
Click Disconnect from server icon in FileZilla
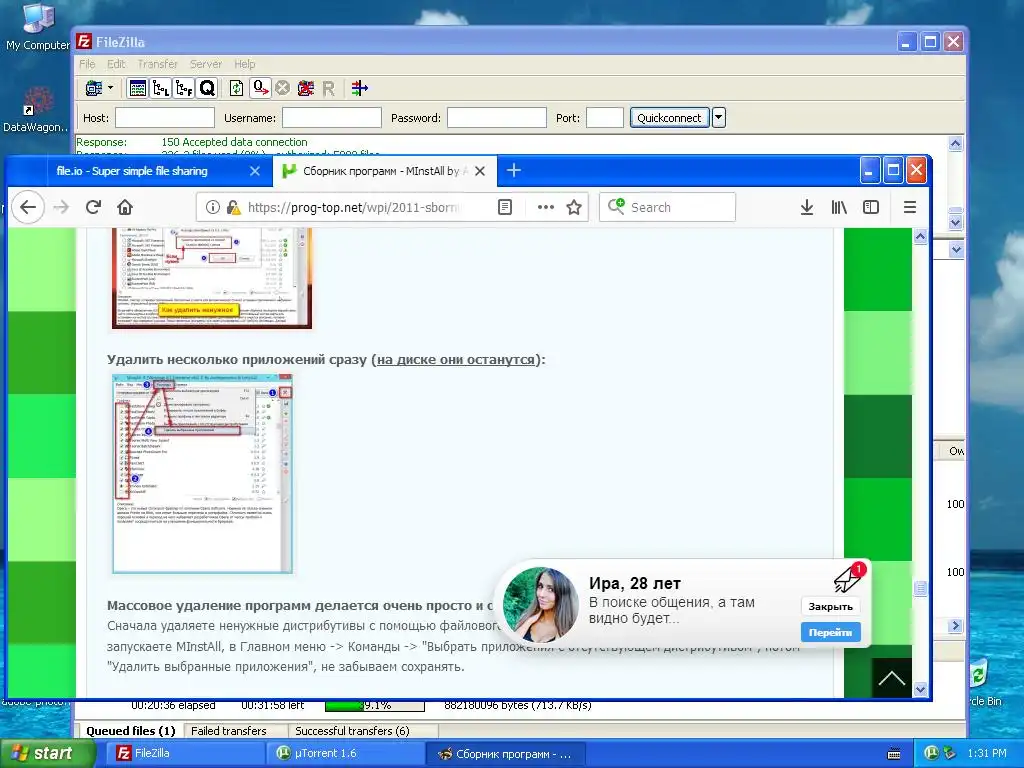click(306, 88)
